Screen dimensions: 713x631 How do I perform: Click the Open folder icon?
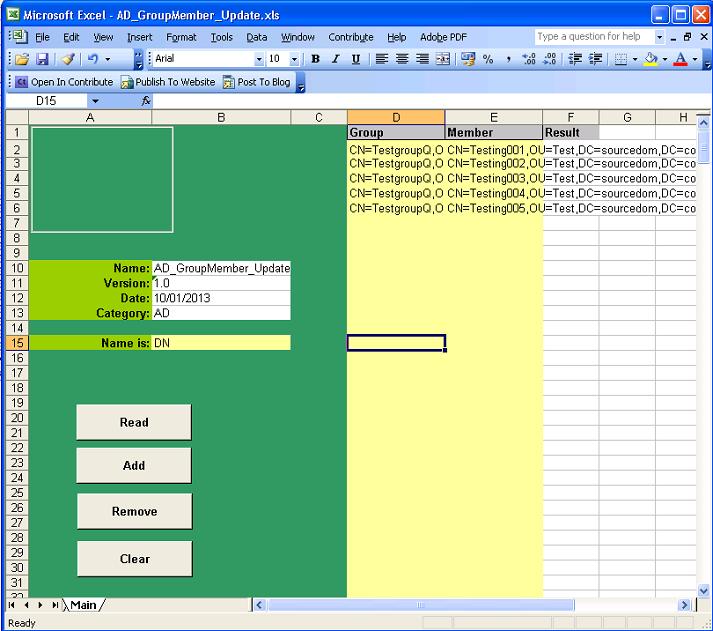[21, 60]
